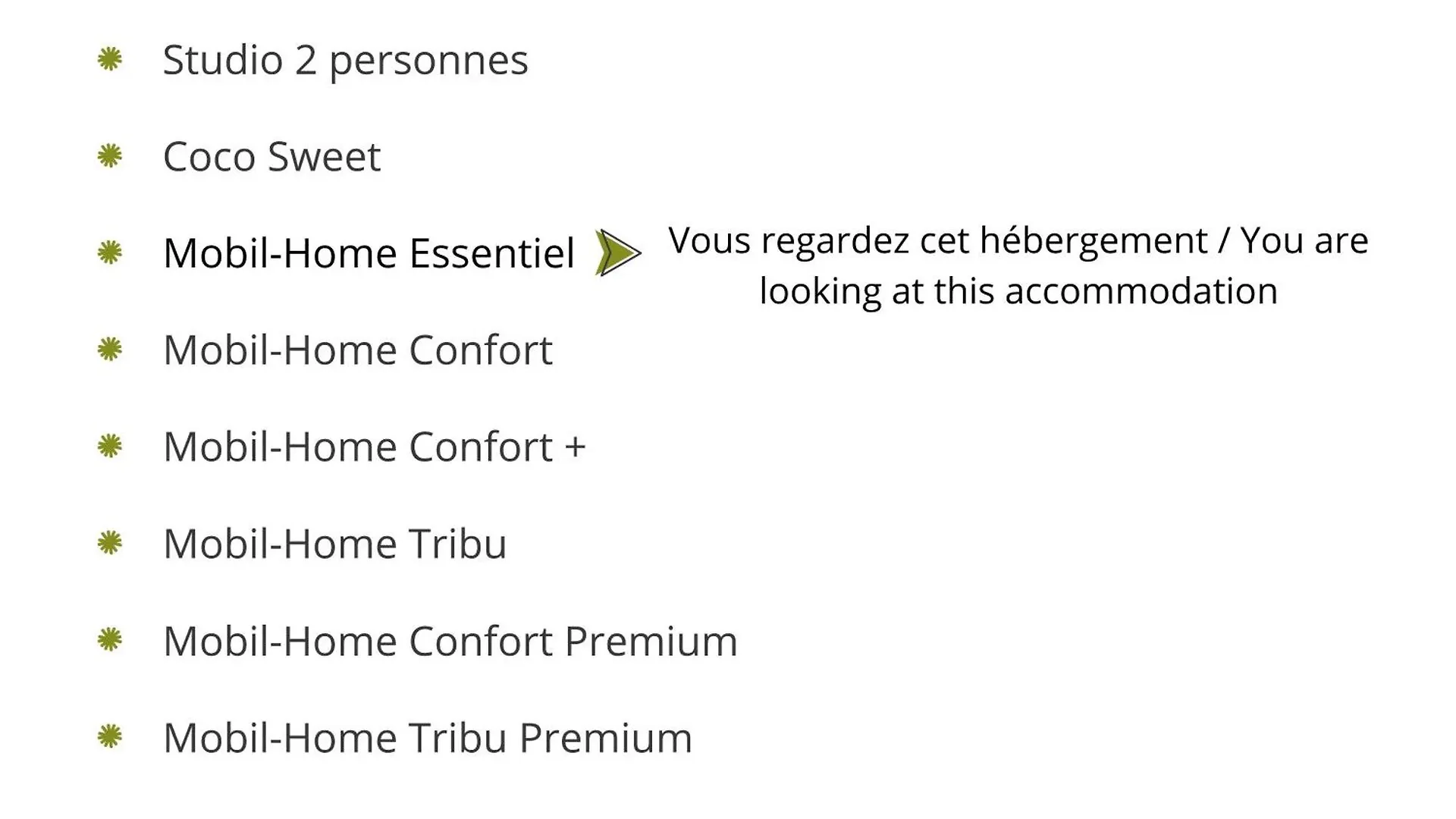This screenshot has width=1456, height=819.
Task: Select the highlighted Mobil-Home Essentiel entry
Action: [369, 253]
